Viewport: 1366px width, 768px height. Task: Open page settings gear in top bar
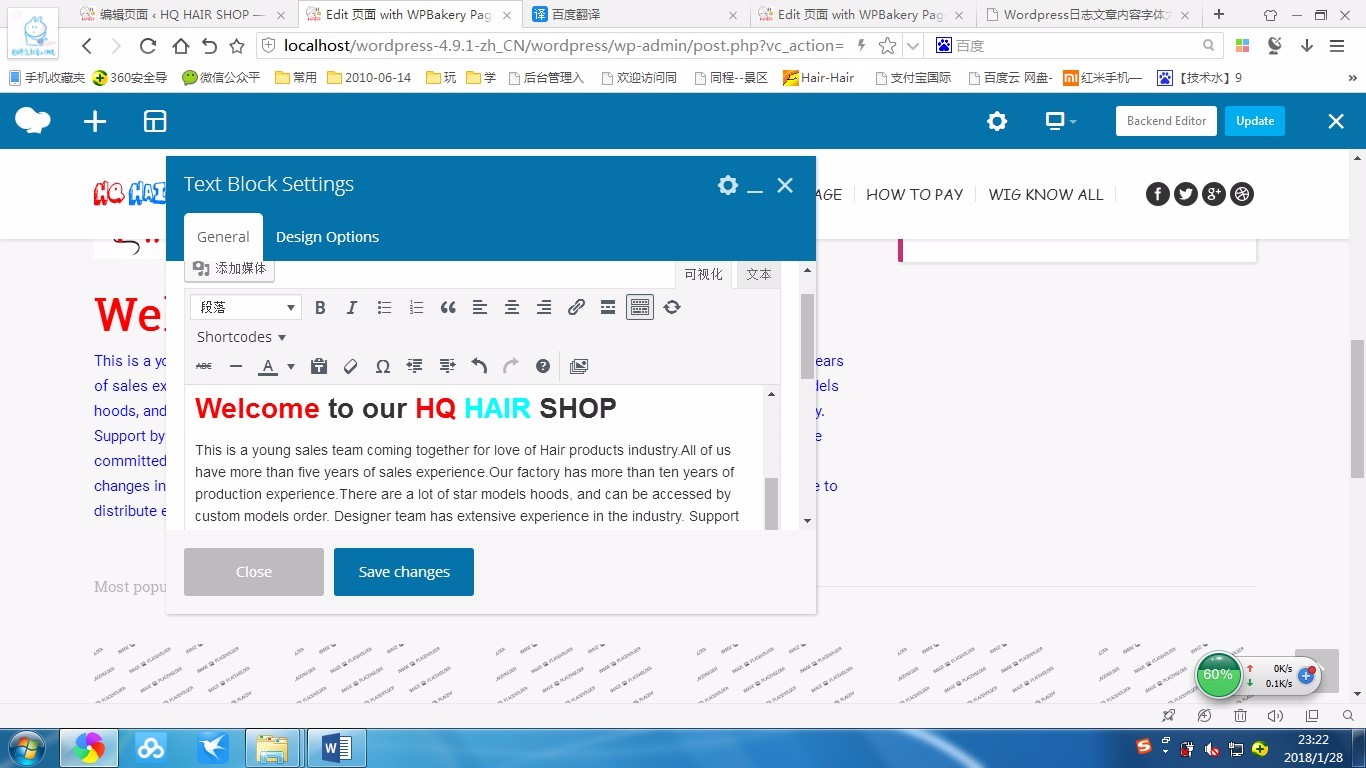point(997,121)
